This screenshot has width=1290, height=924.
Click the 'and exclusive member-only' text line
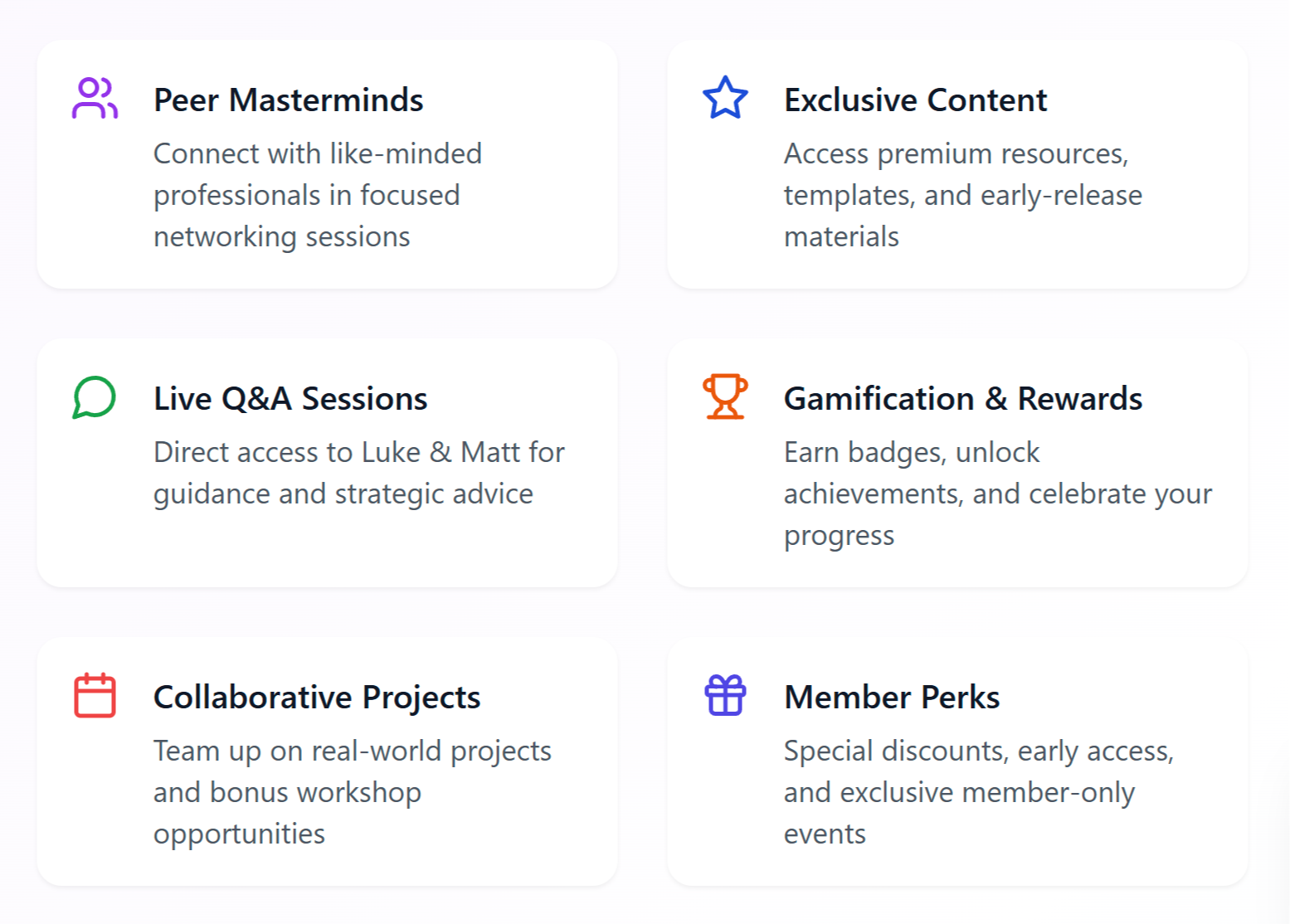pyautogui.click(x=959, y=793)
